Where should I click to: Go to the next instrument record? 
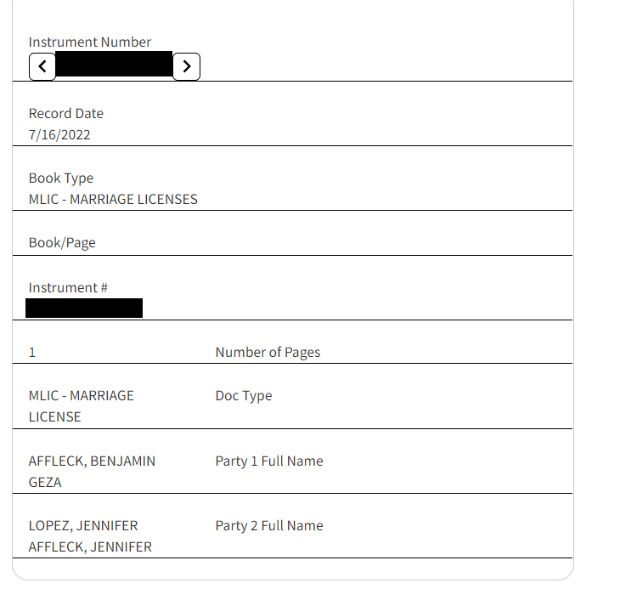point(186,67)
